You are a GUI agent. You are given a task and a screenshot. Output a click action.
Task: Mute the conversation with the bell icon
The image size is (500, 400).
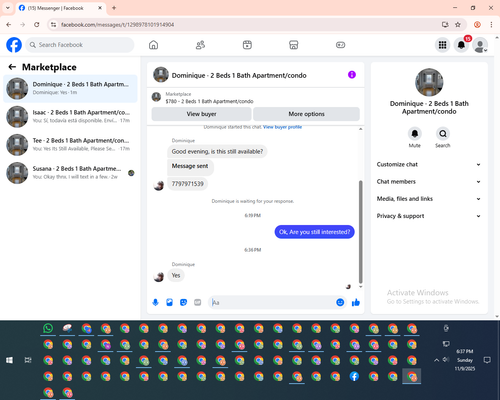(x=415, y=134)
